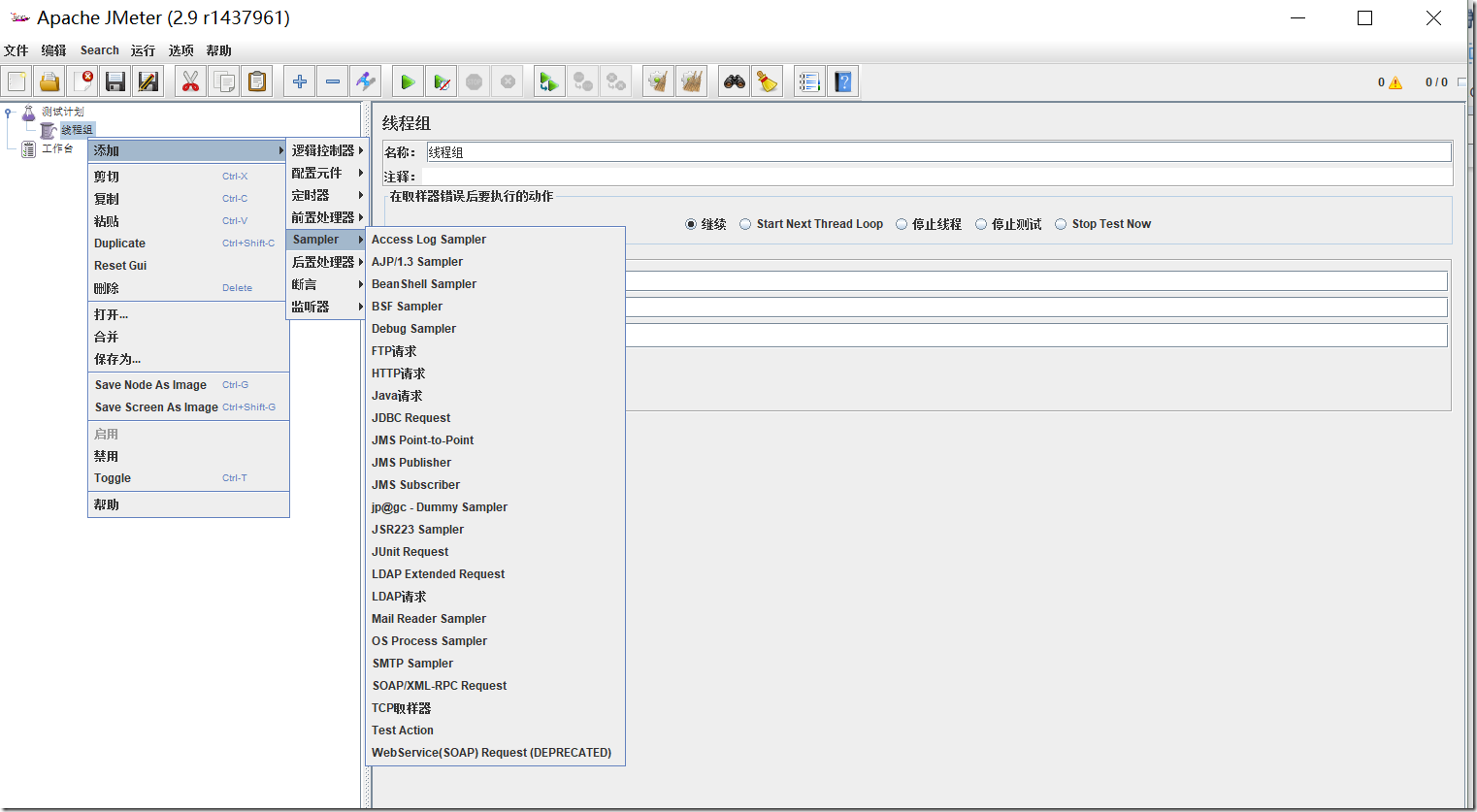Expand the 定时器 submenu

coord(327,195)
